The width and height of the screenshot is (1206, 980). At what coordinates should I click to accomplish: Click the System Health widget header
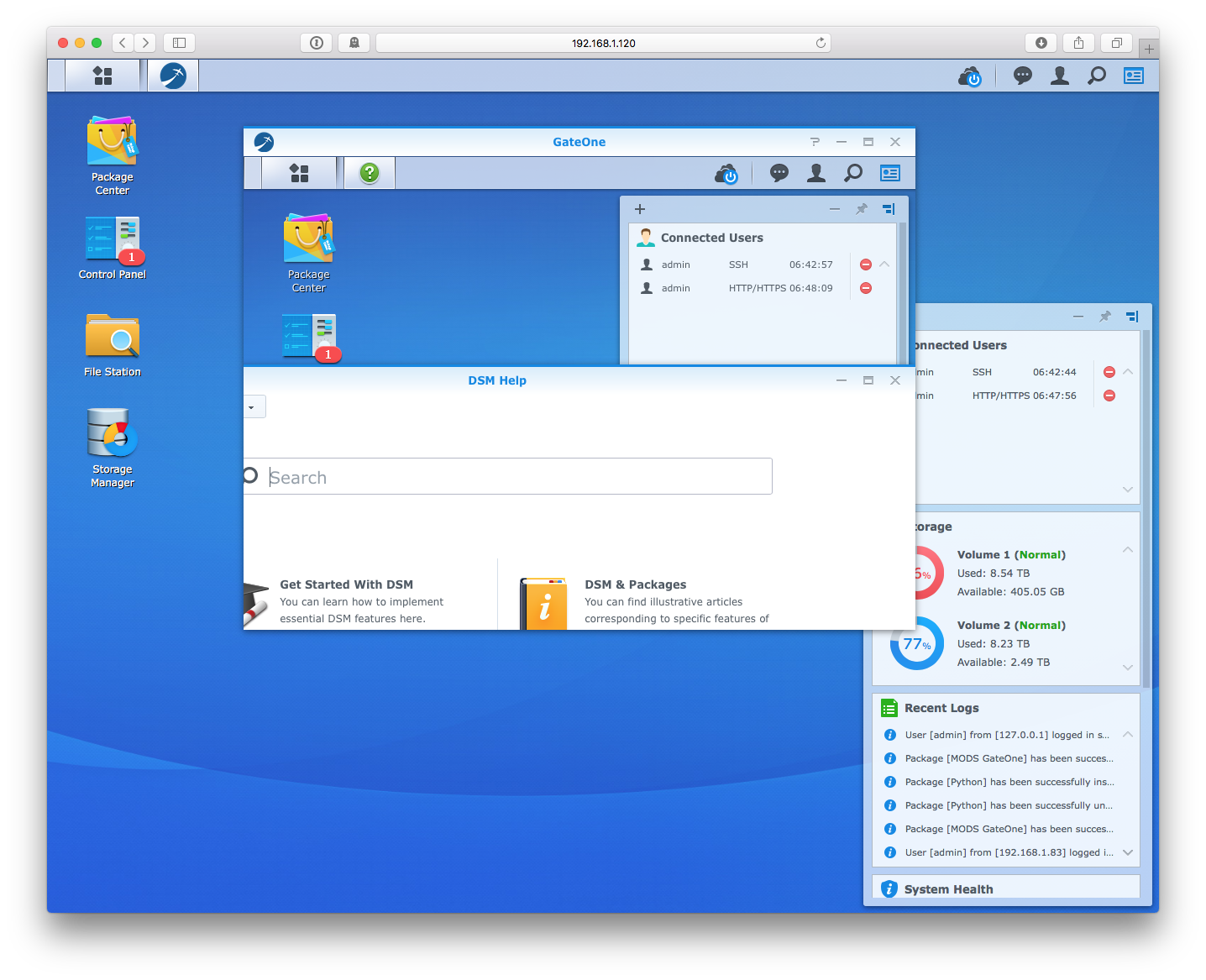[x=1006, y=888]
